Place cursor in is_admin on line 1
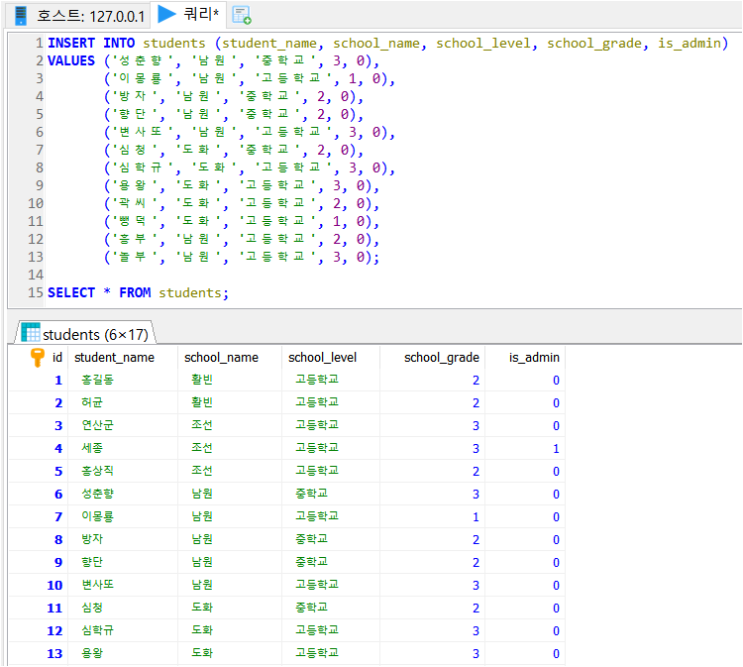This screenshot has width=743, height=667. click(689, 43)
